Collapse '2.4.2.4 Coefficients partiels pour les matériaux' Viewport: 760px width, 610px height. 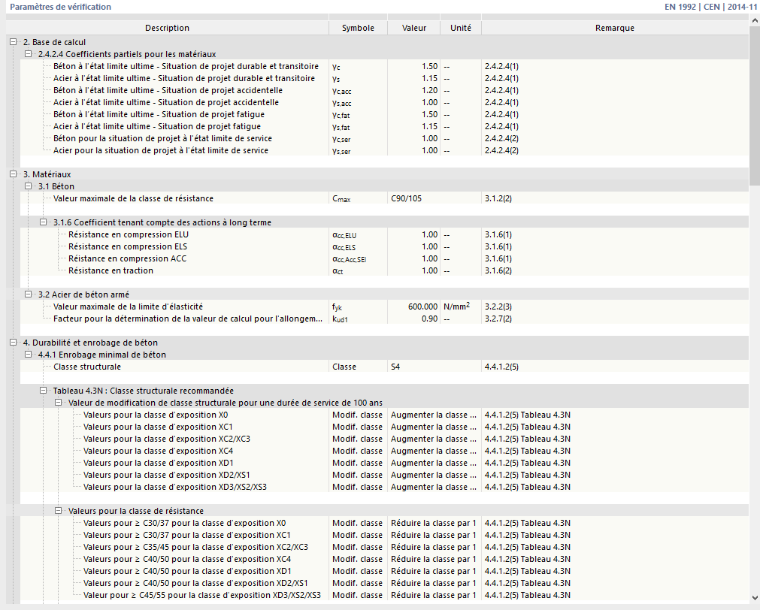point(29,54)
